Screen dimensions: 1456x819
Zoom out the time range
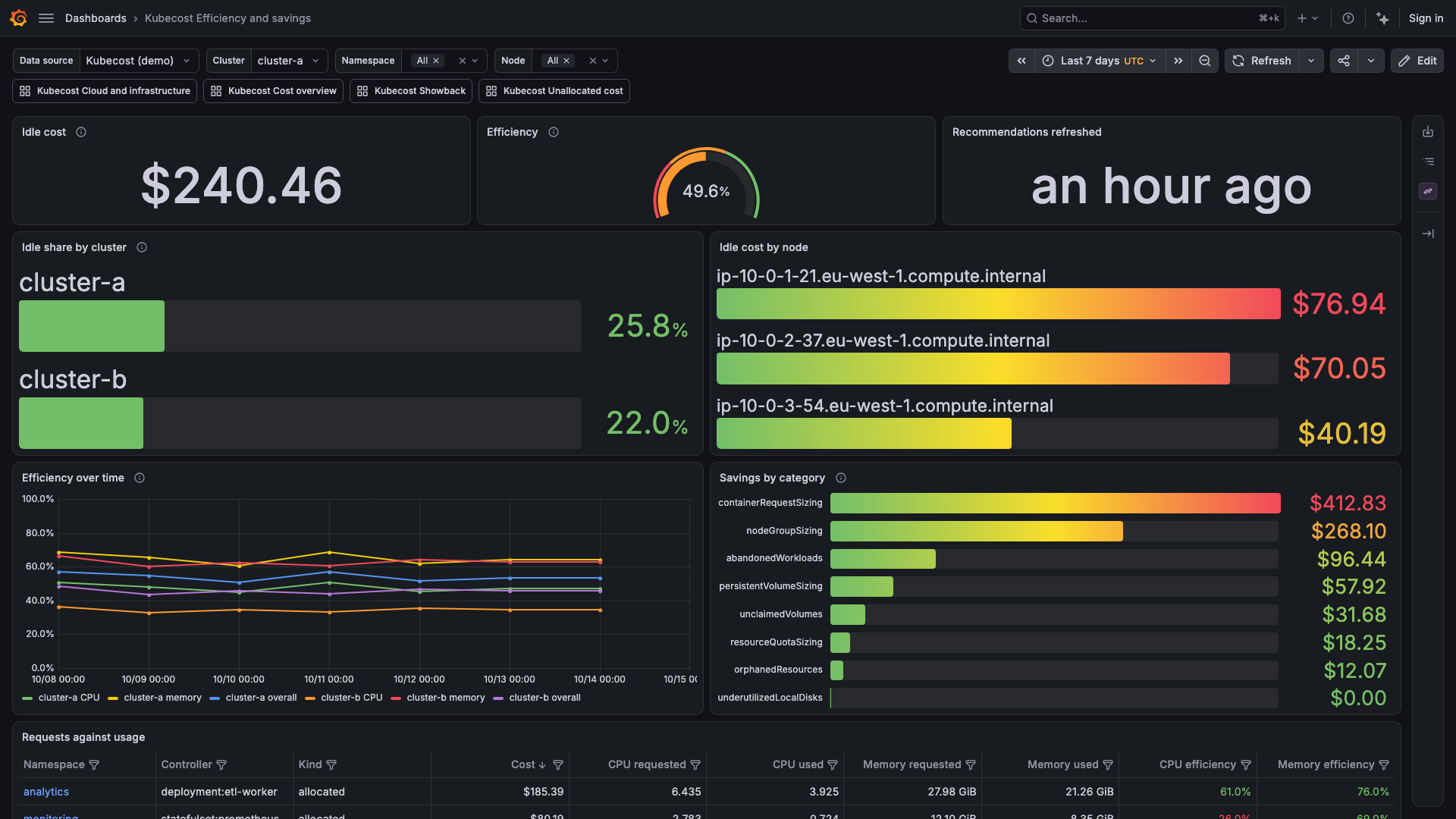click(1205, 61)
